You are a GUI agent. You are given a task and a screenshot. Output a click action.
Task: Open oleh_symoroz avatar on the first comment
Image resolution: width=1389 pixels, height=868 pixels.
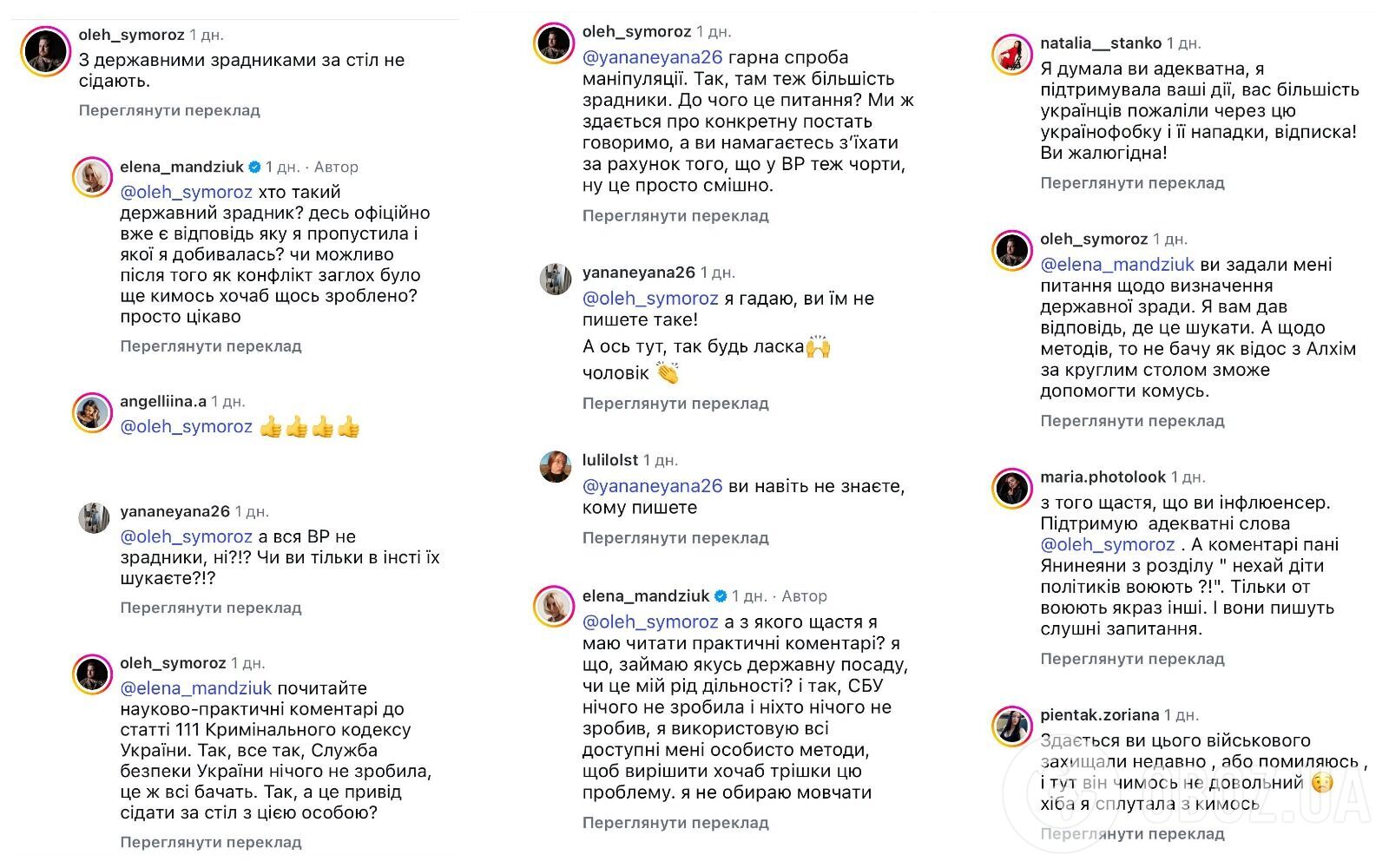pos(45,51)
